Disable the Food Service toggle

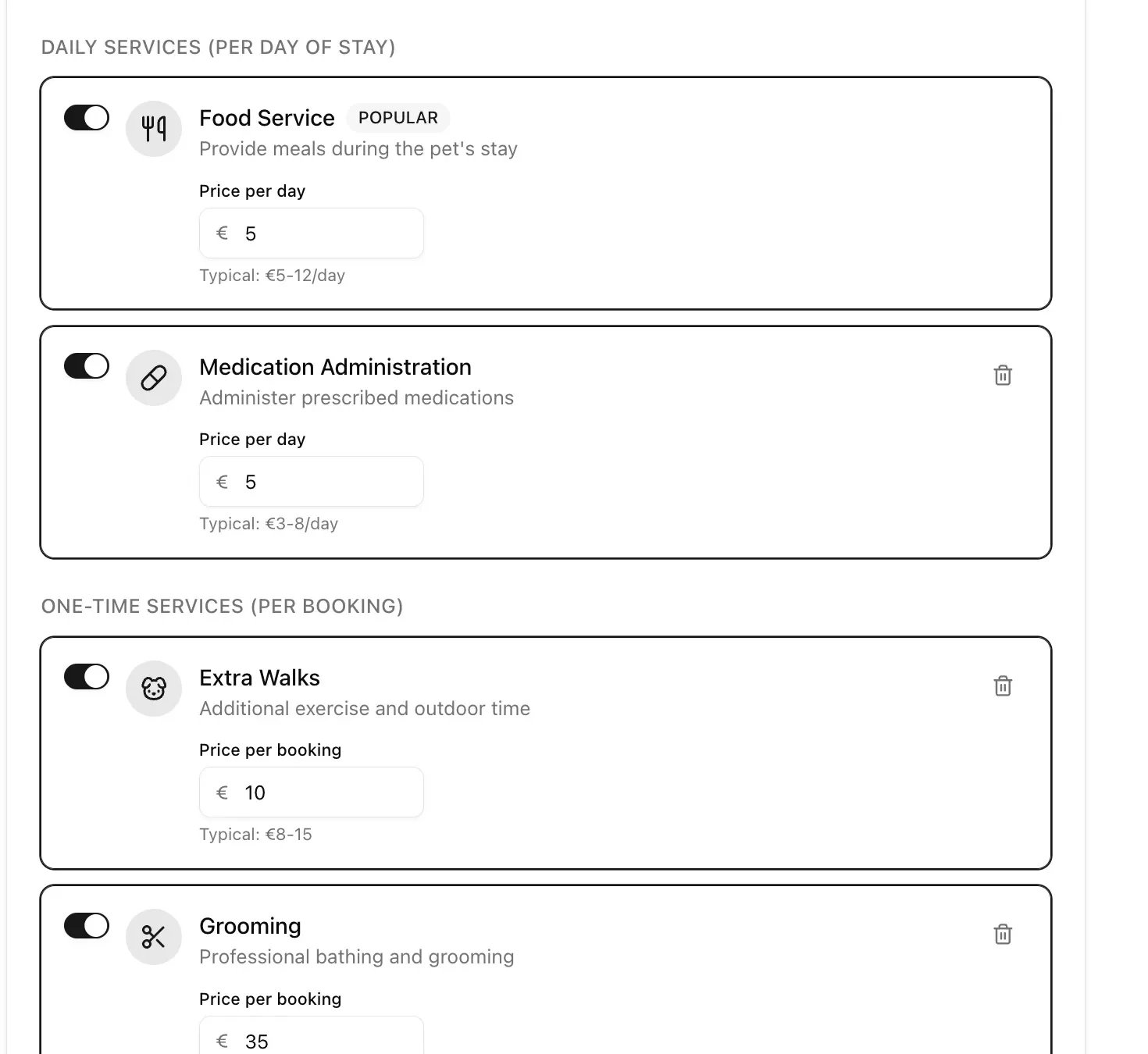[x=86, y=117]
